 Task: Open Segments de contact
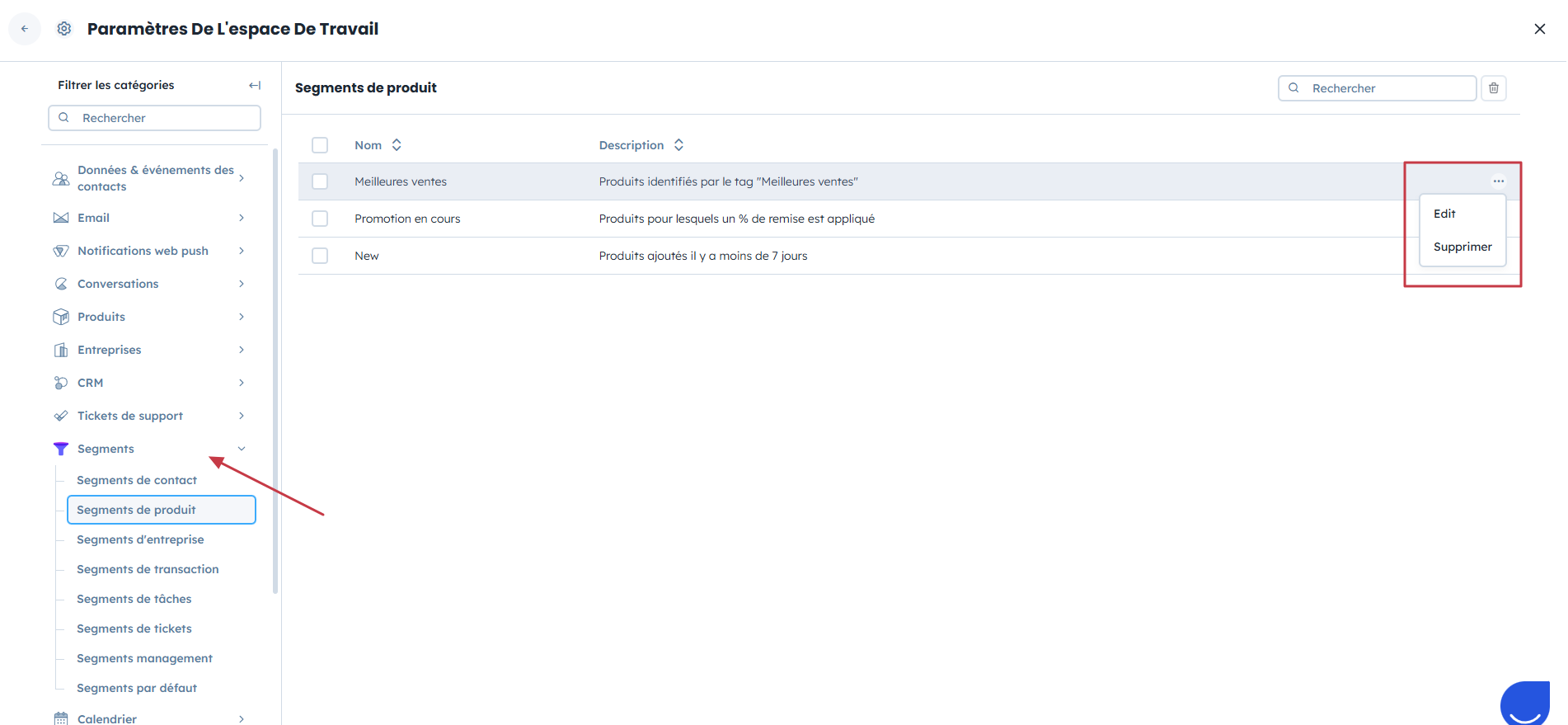point(137,480)
